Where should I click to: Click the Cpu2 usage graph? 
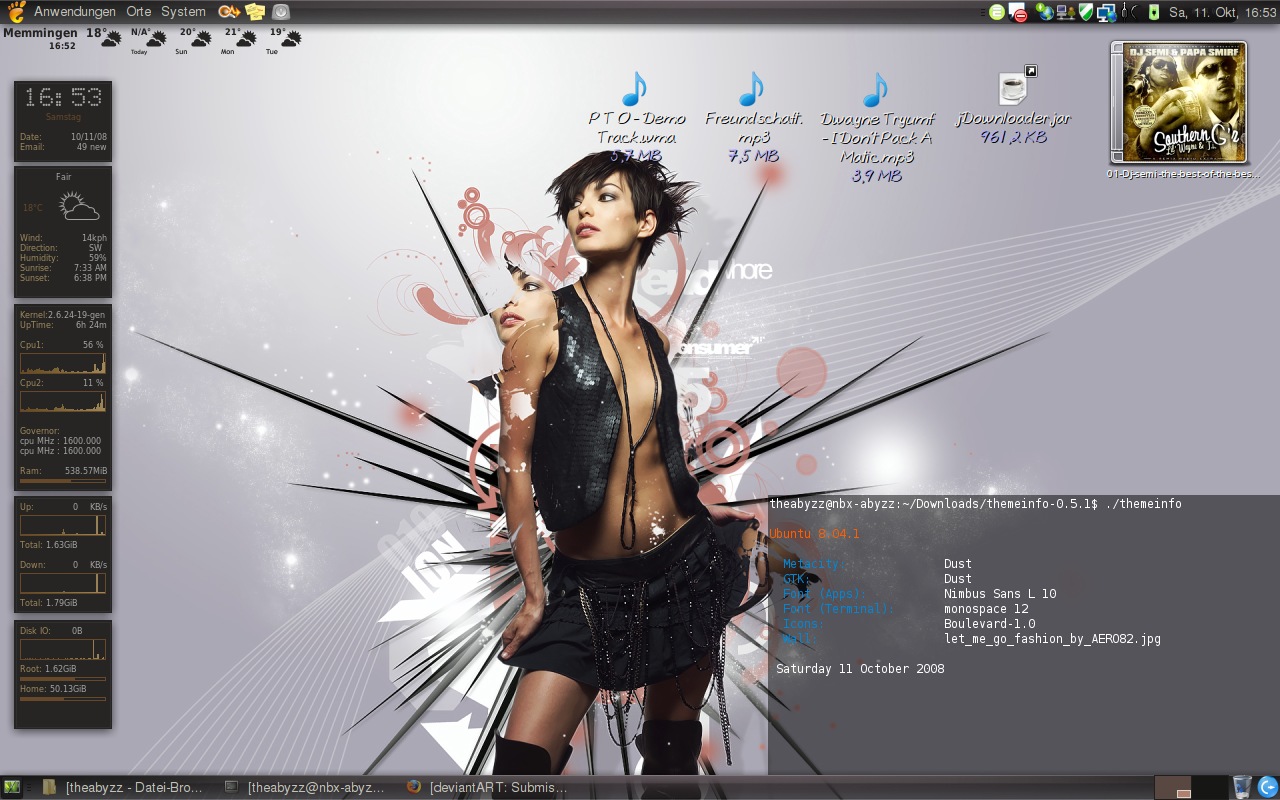tap(62, 401)
